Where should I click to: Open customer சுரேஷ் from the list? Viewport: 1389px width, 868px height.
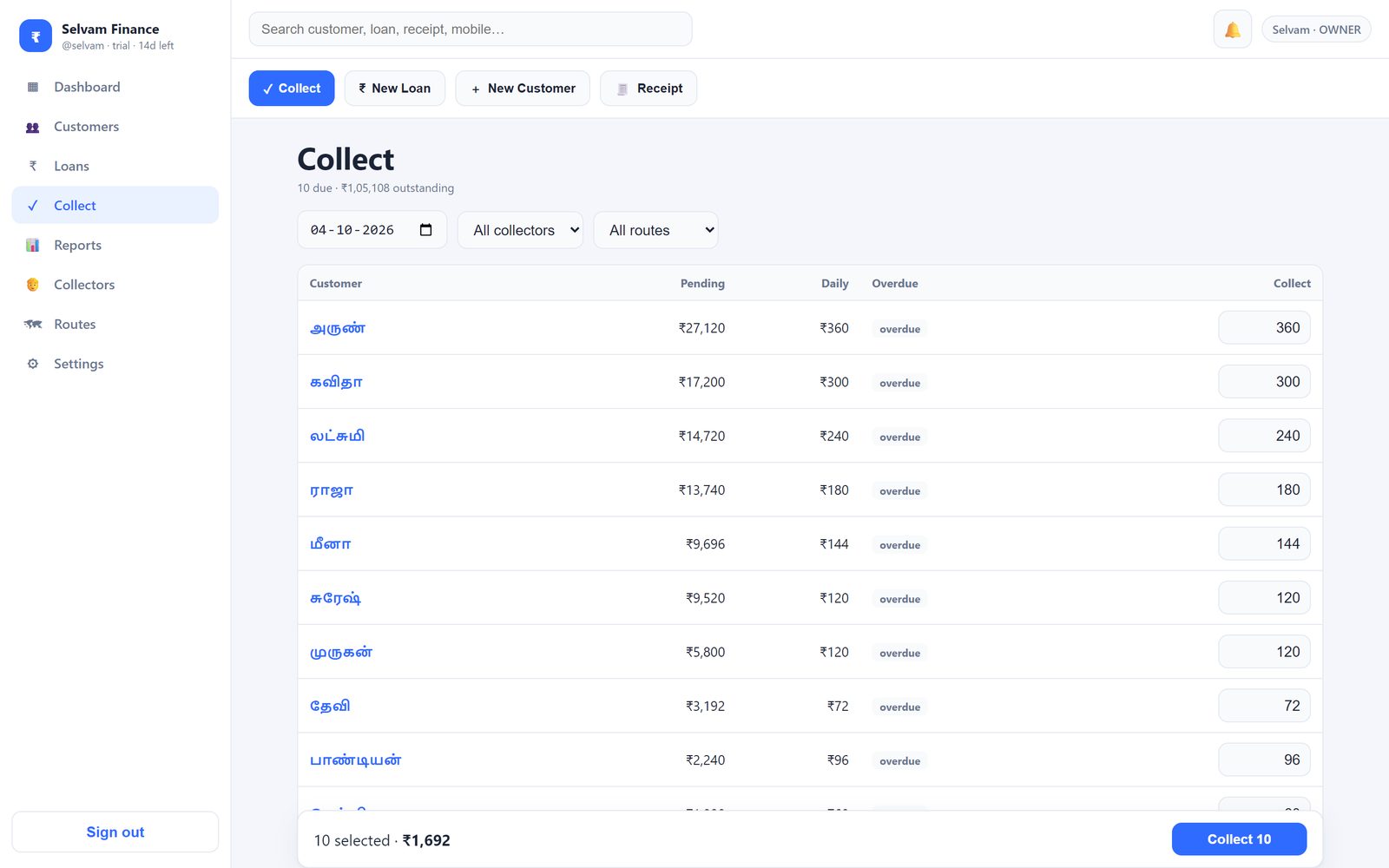coord(335,598)
